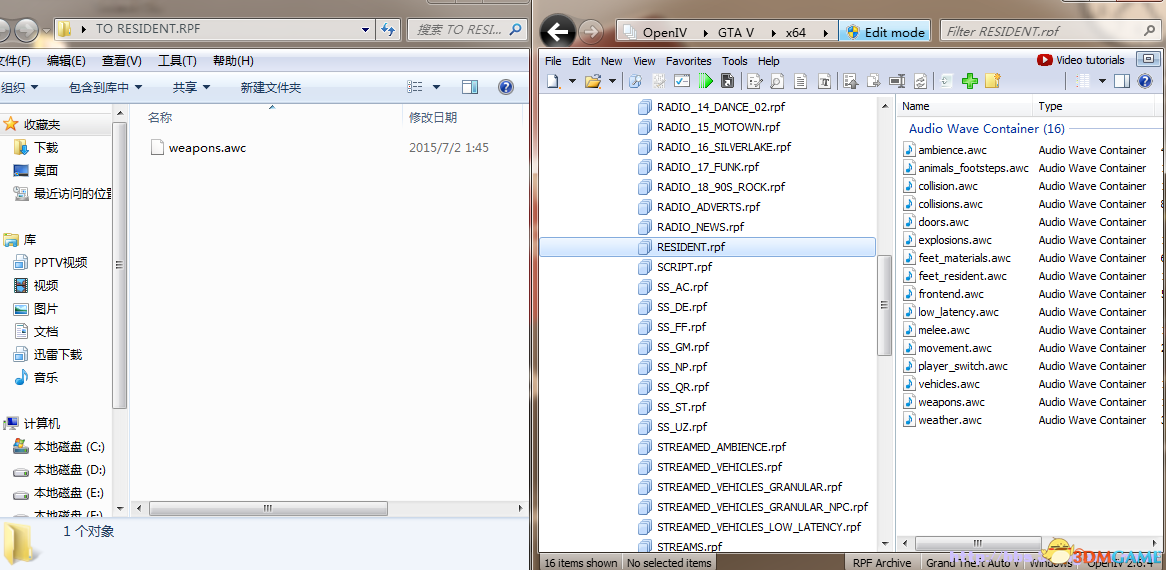Click the Name column header in OpenIV
The height and width of the screenshot is (570, 1166).
[x=964, y=106]
